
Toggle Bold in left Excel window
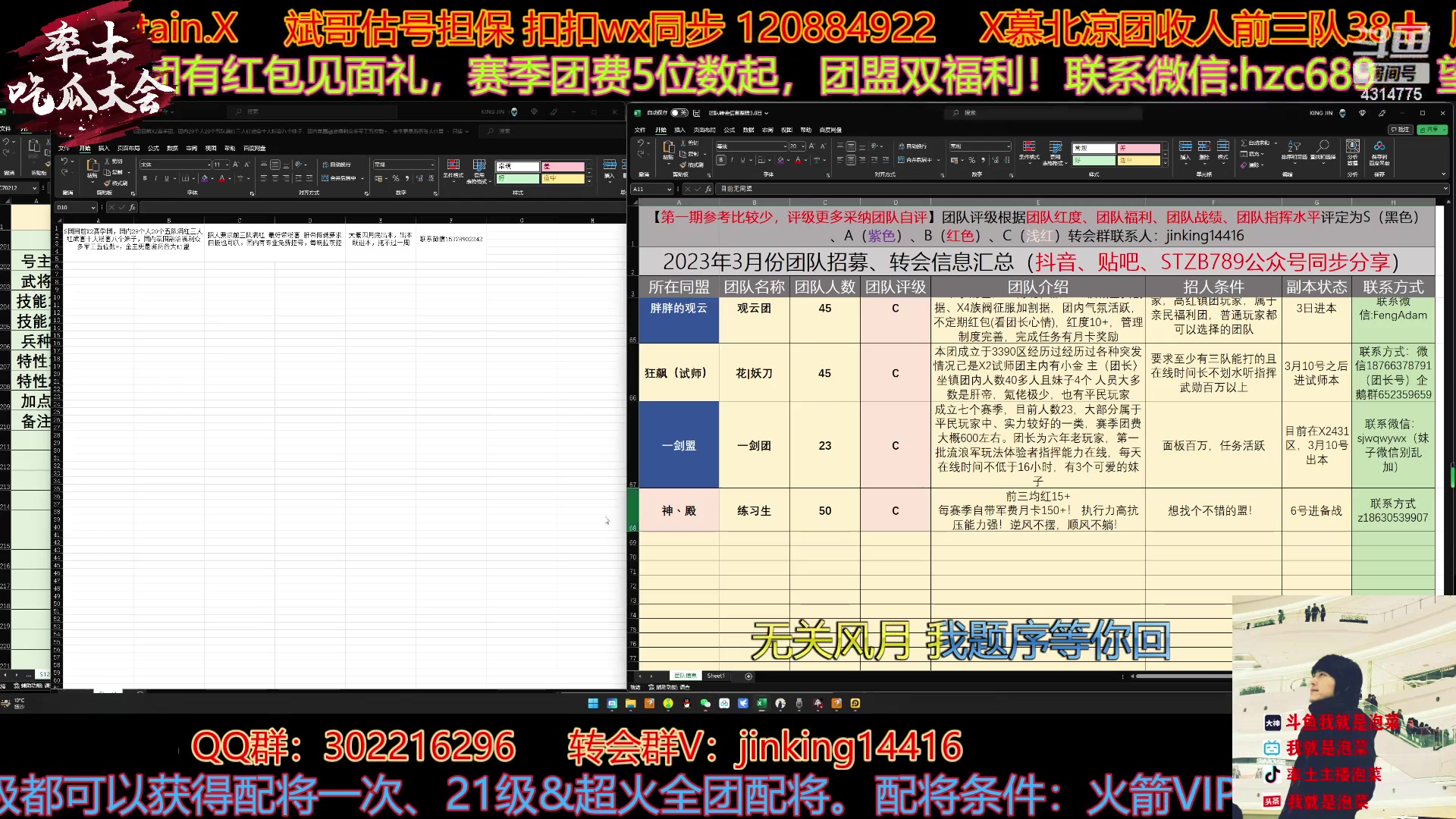point(145,178)
